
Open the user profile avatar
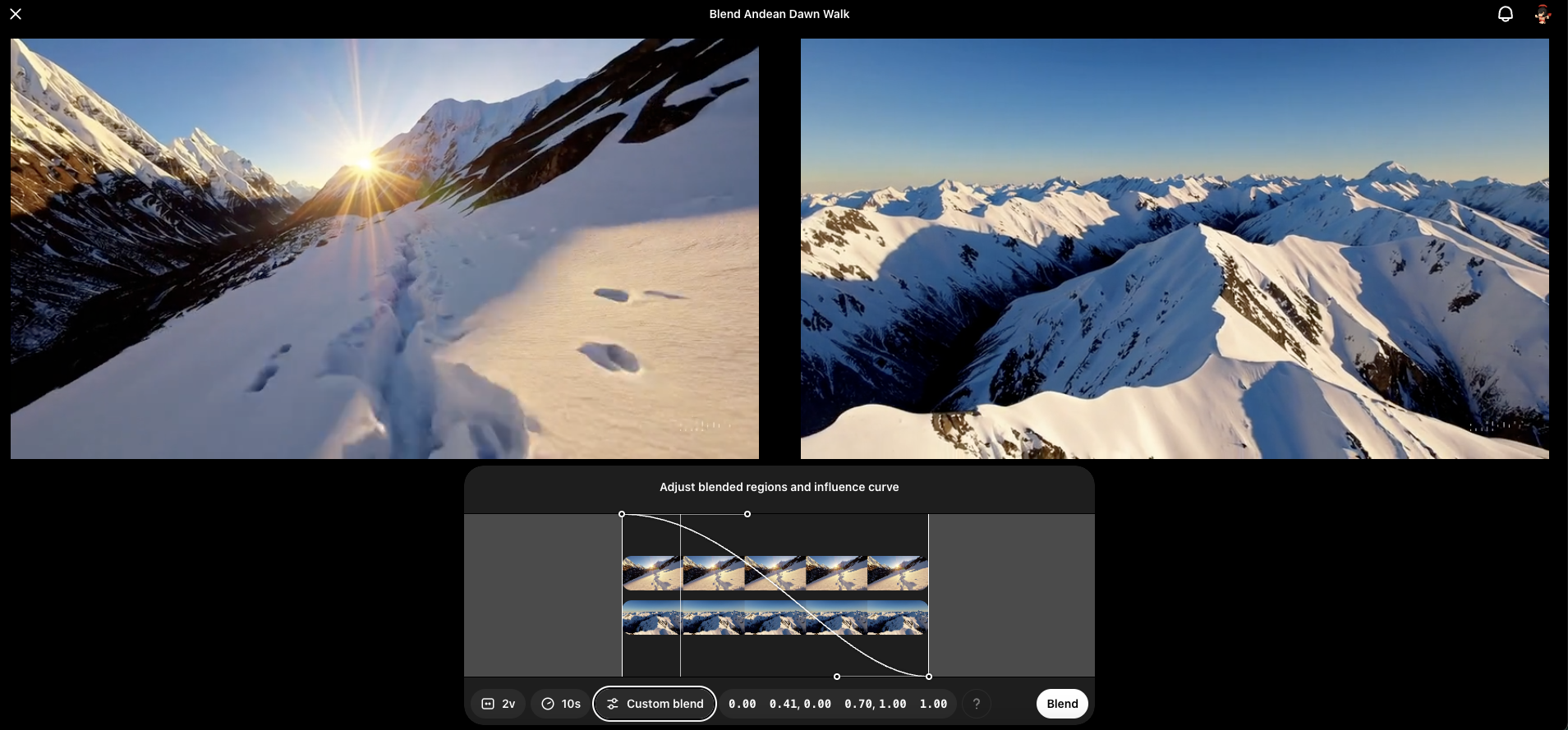click(1543, 14)
